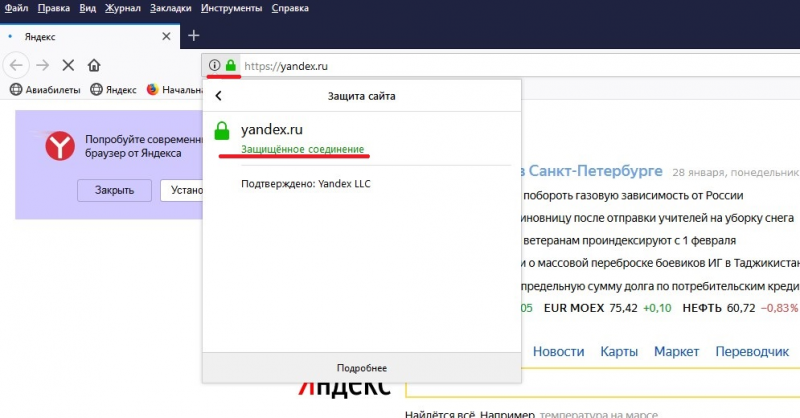The height and width of the screenshot is (418, 800).
Task: Open a new tab with plus icon
Action: (193, 36)
